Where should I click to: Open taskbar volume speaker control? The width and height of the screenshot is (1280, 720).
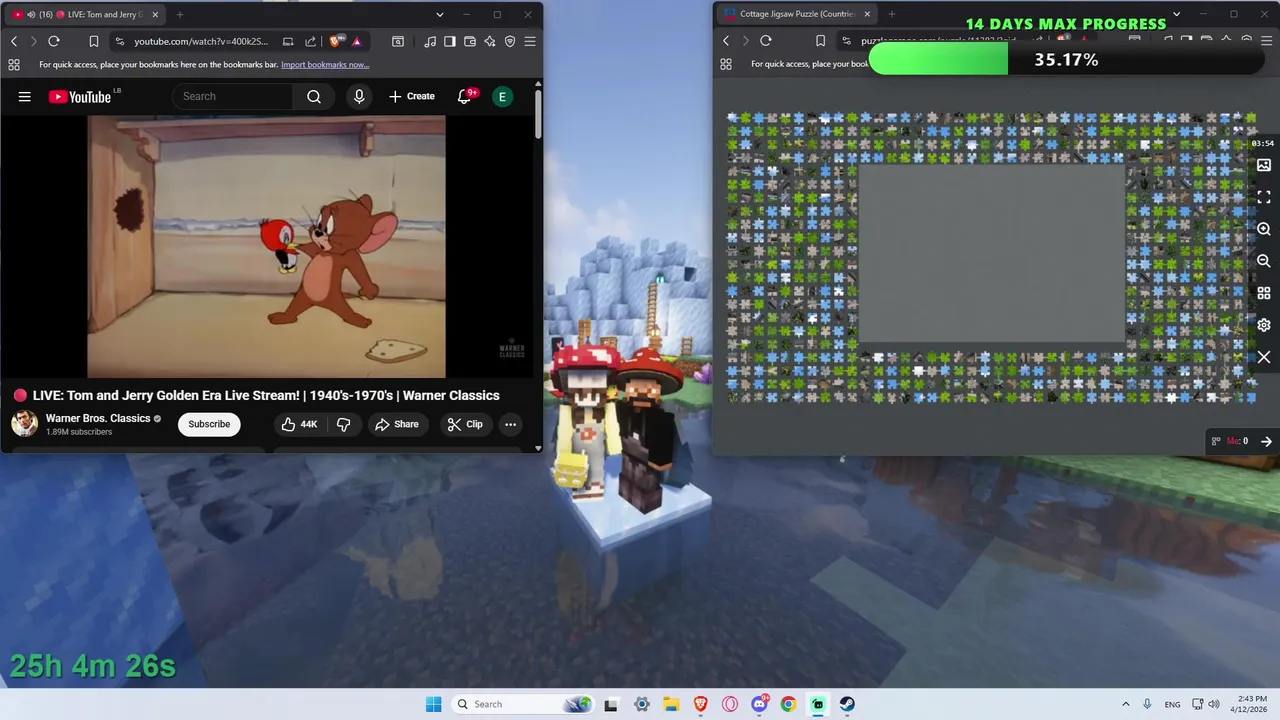pyautogui.click(x=1214, y=704)
